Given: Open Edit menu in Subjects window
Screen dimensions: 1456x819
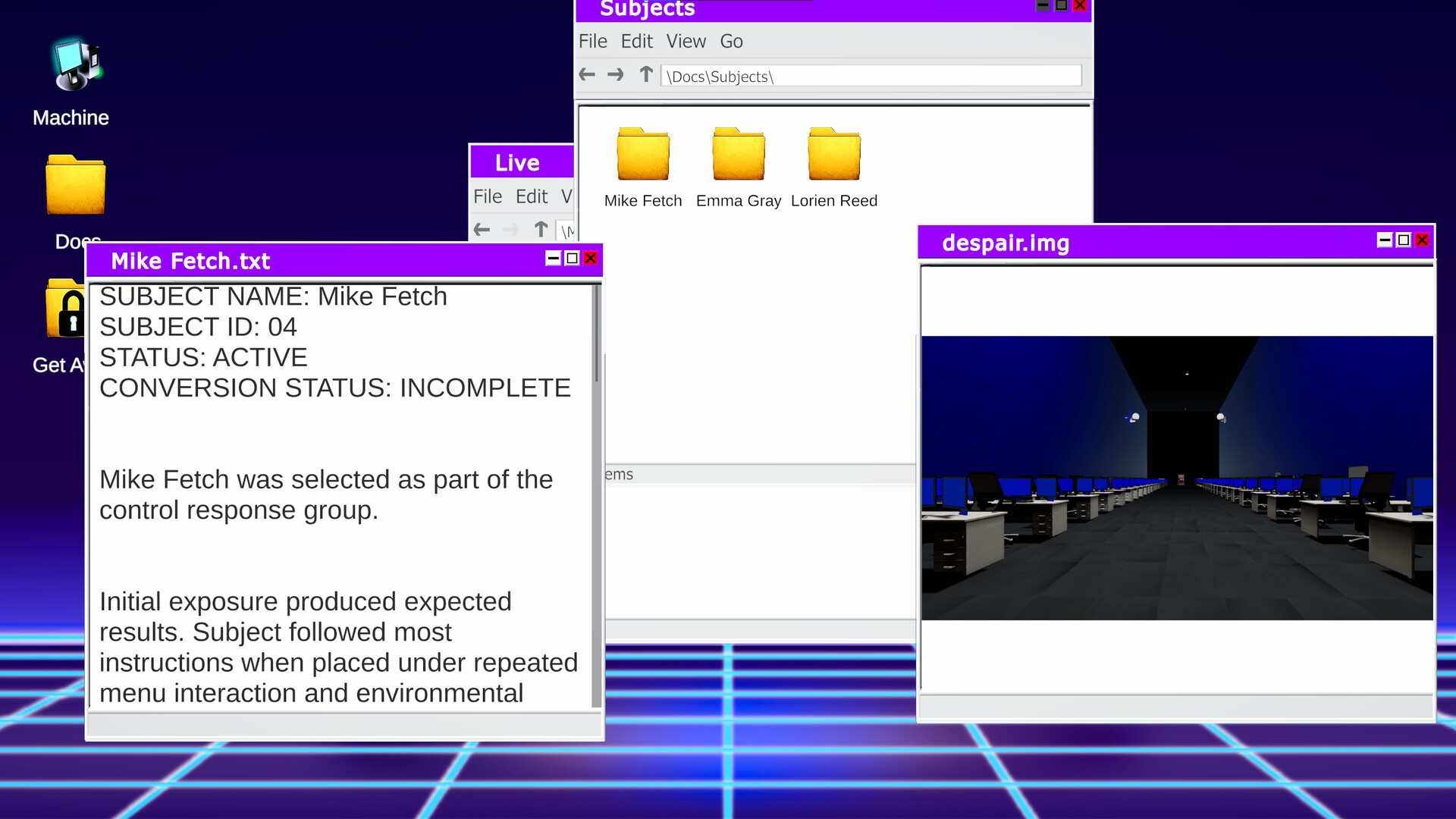Looking at the screenshot, I should coord(637,42).
